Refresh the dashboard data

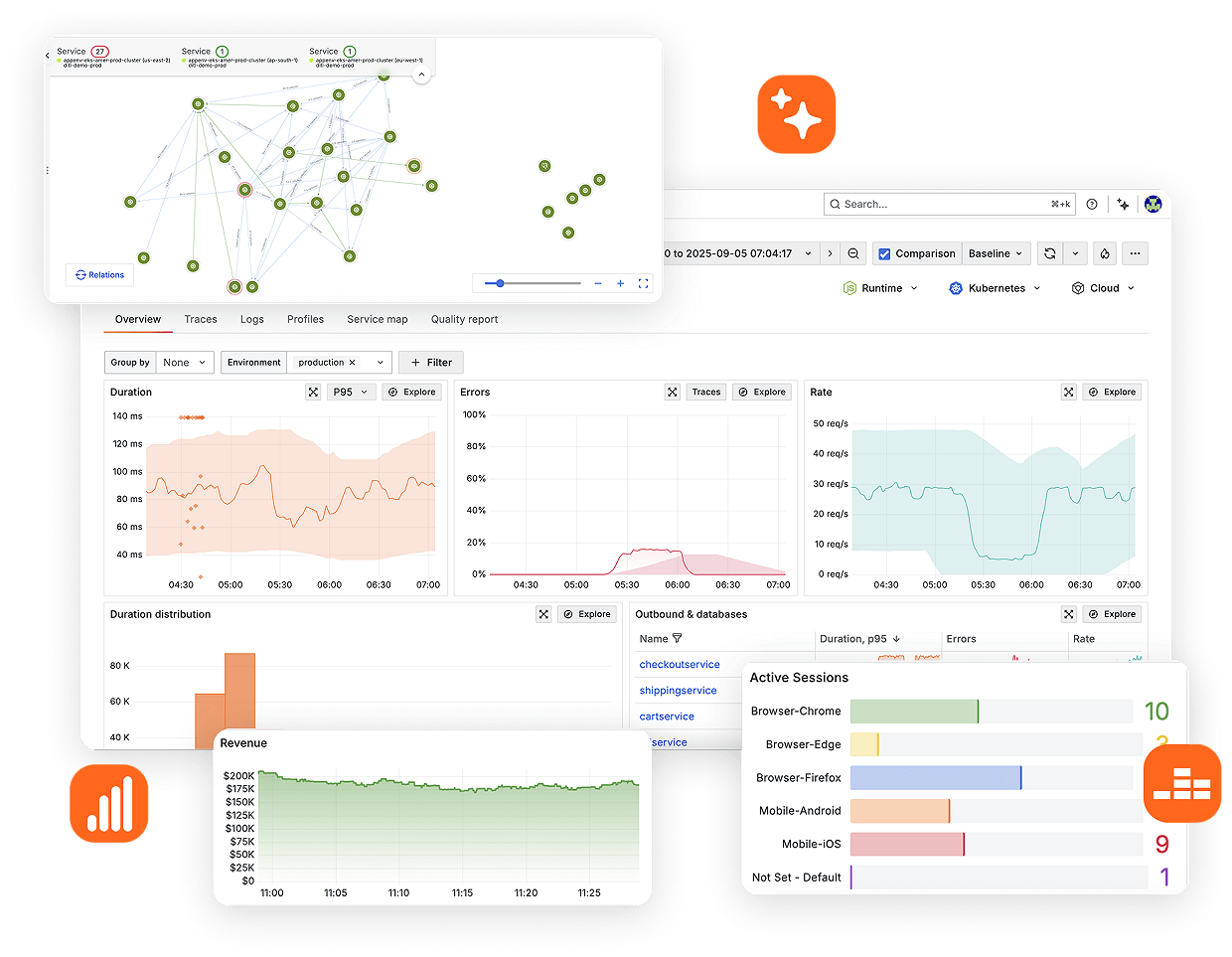[x=1050, y=253]
